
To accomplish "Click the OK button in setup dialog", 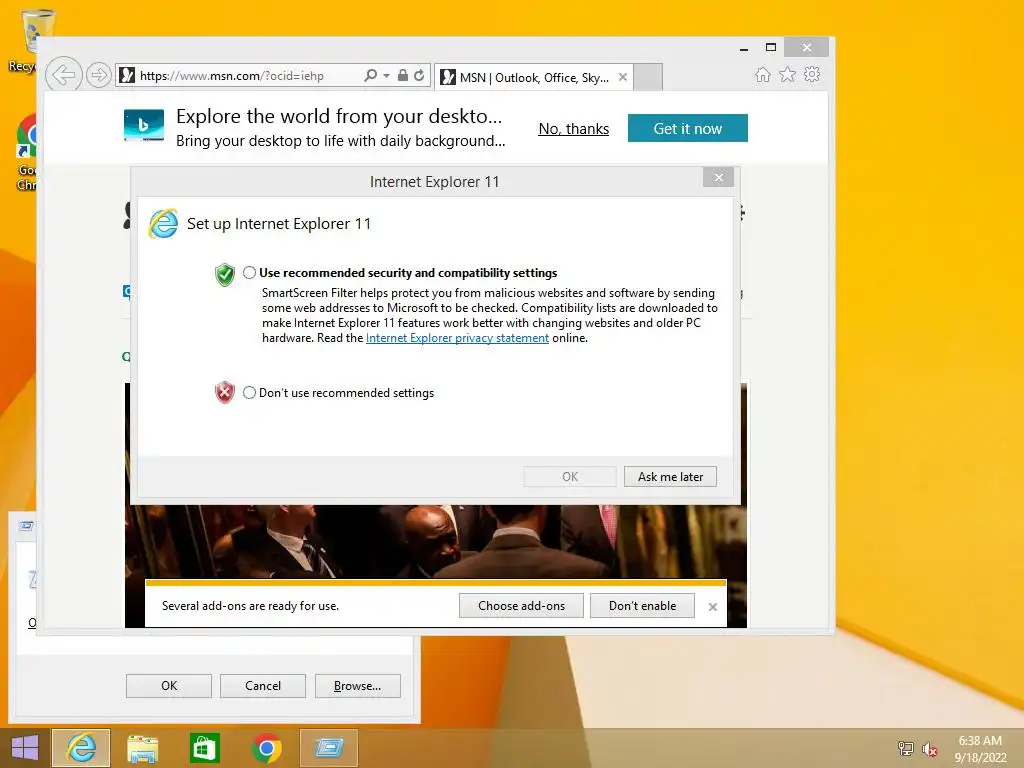I will 569,477.
